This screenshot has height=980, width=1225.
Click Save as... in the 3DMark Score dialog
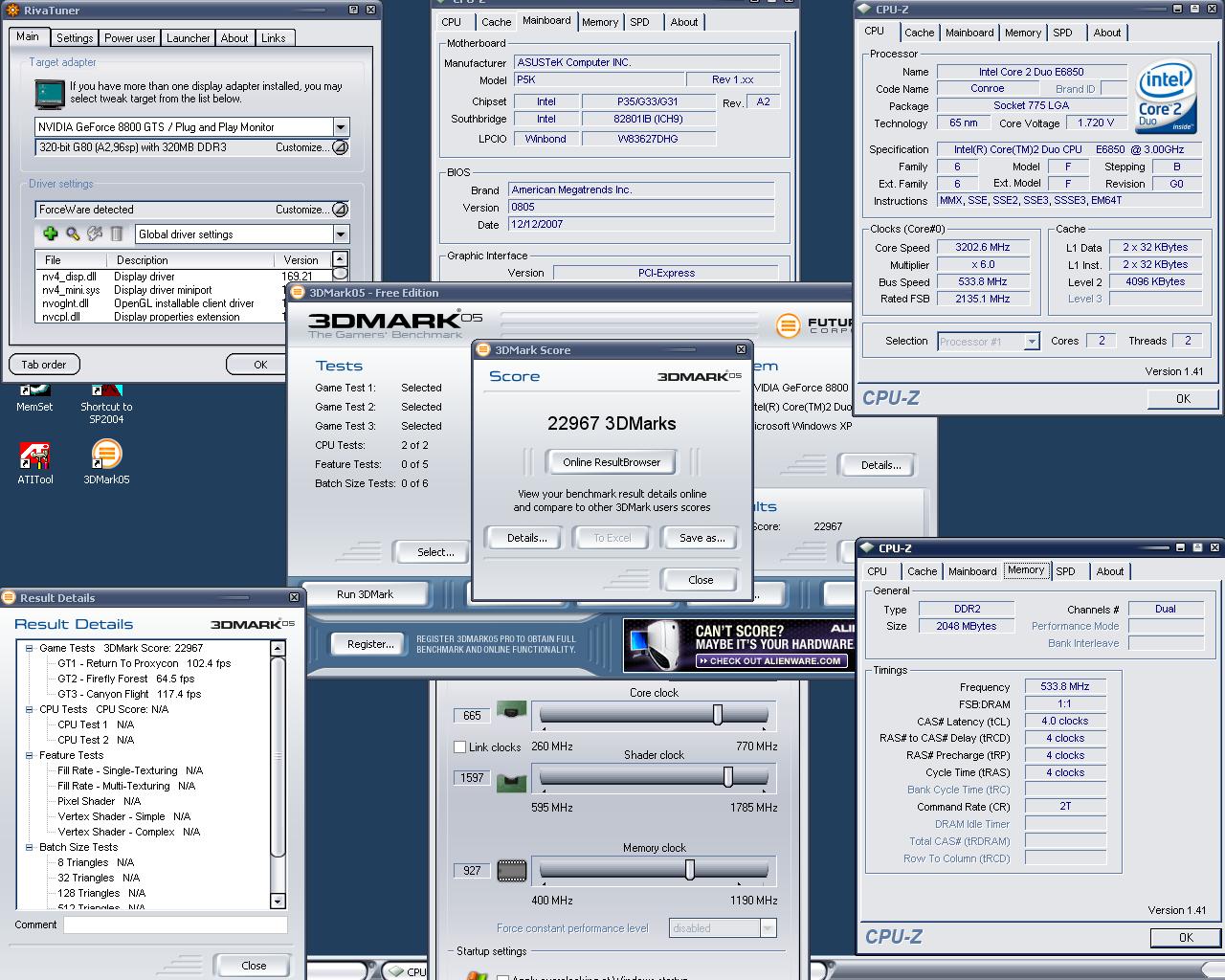[702, 538]
